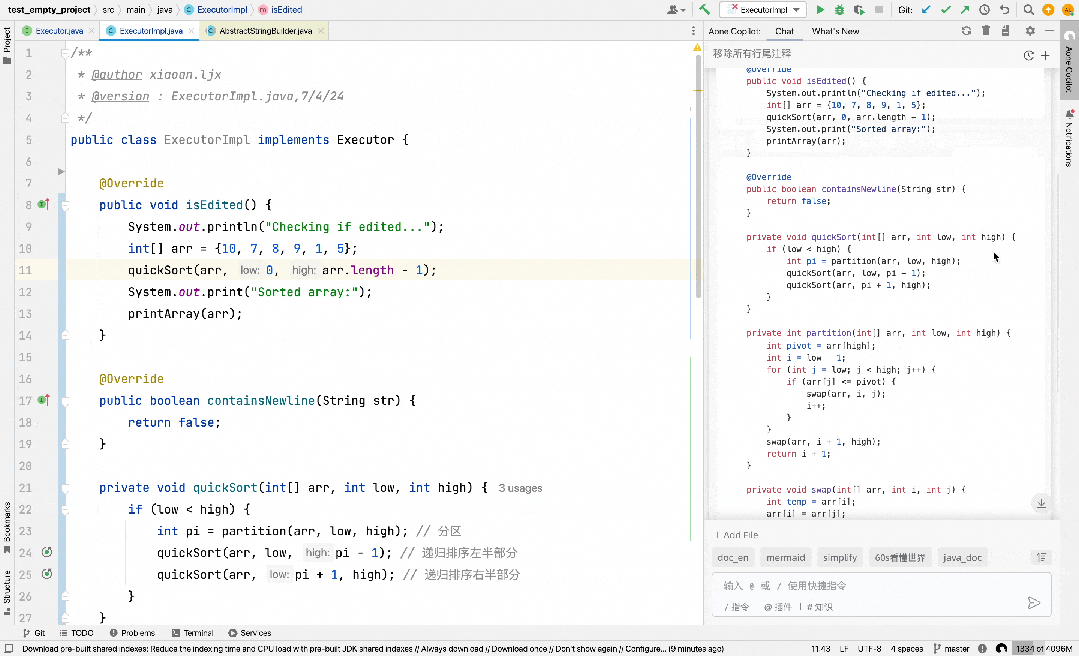Toggle the Git tool window button
This screenshot has width=1079, height=656.
point(34,633)
